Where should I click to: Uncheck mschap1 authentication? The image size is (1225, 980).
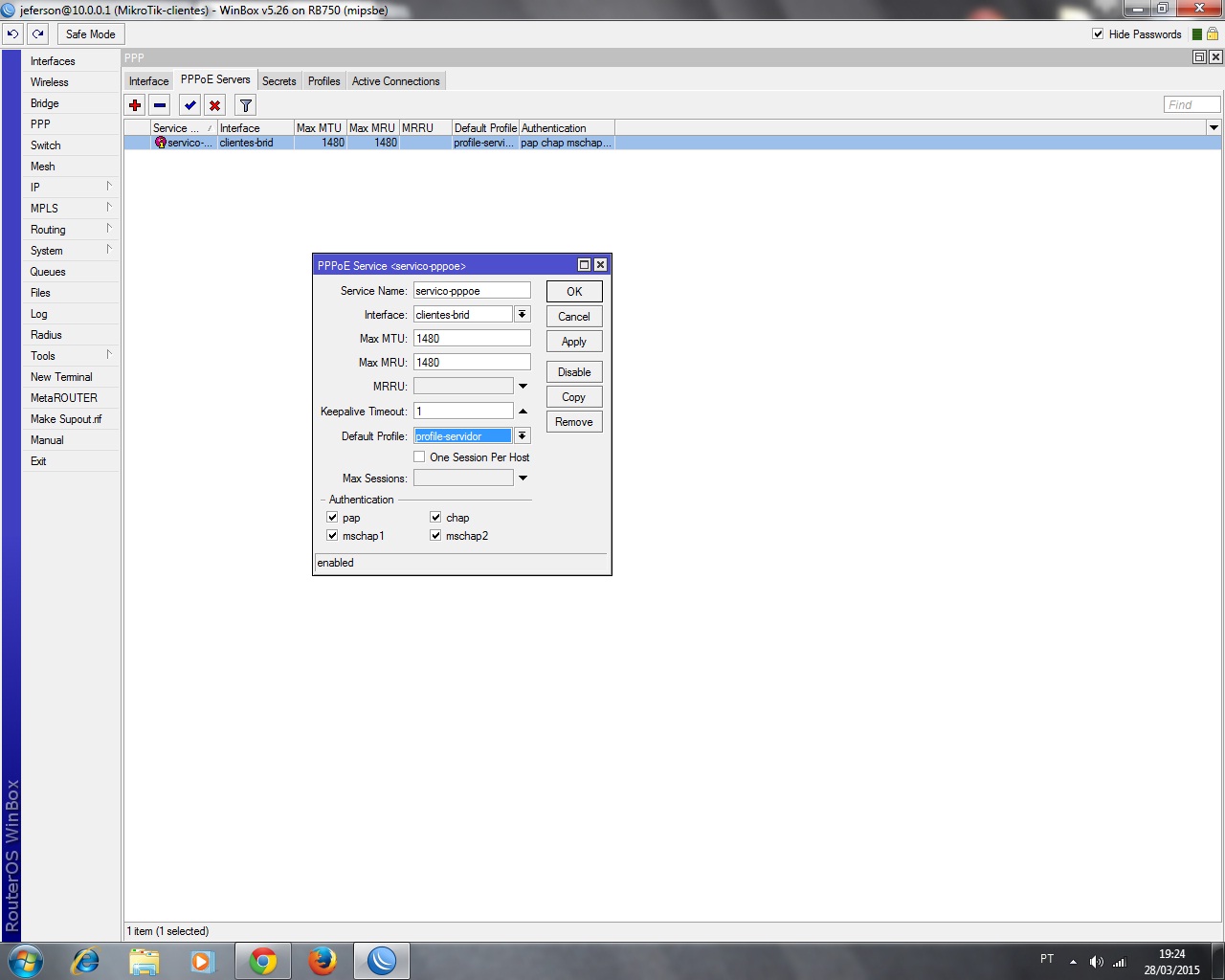(332, 535)
